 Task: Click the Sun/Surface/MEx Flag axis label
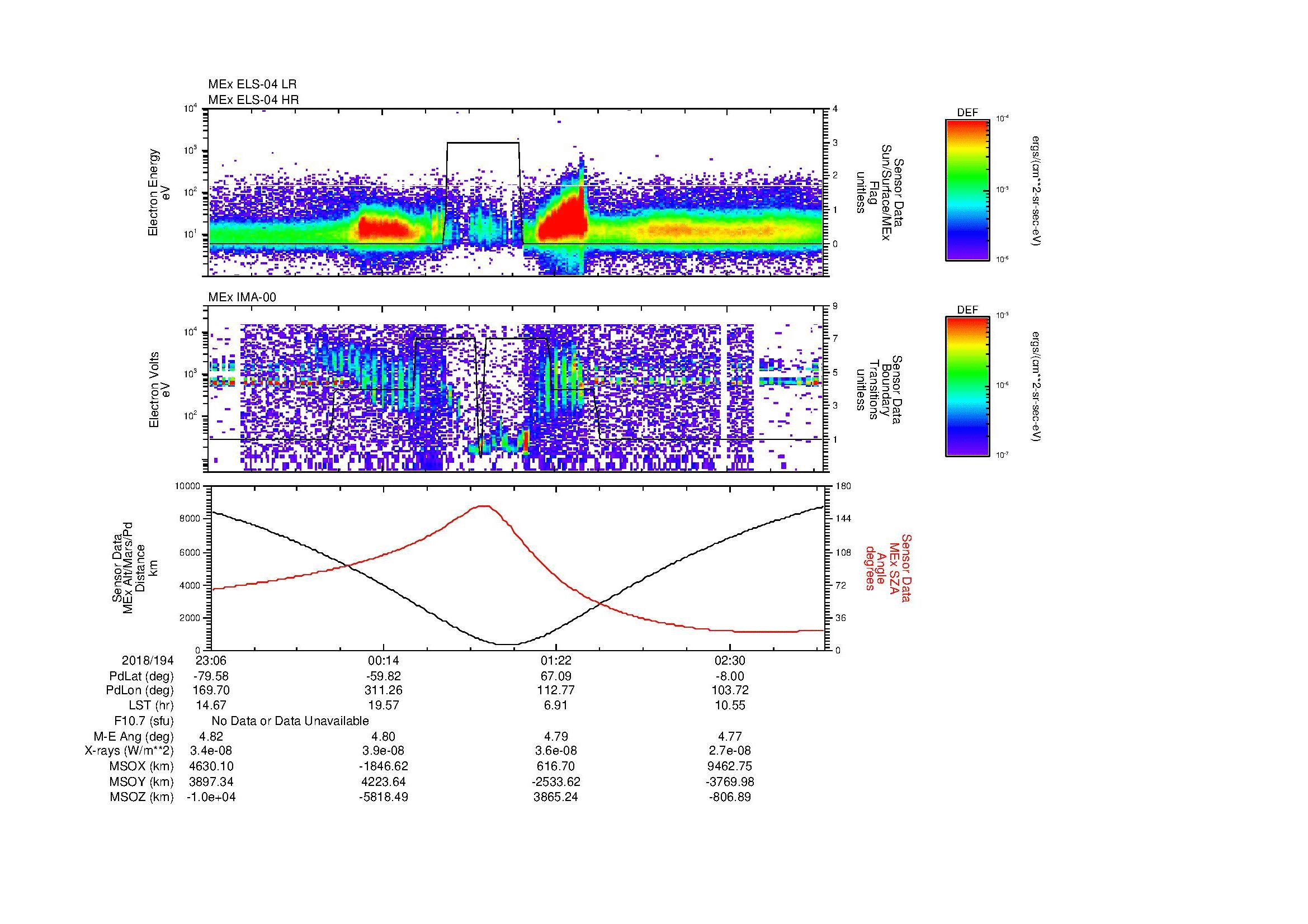point(879,192)
